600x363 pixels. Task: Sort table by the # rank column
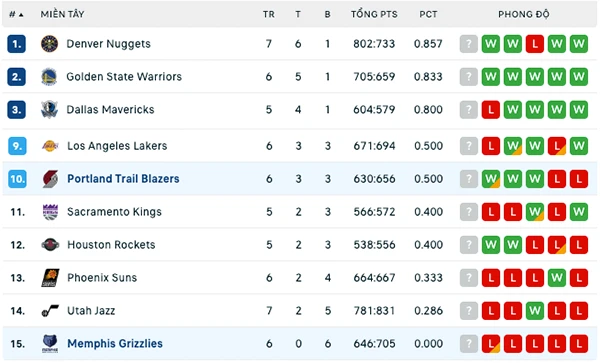click(x=16, y=15)
